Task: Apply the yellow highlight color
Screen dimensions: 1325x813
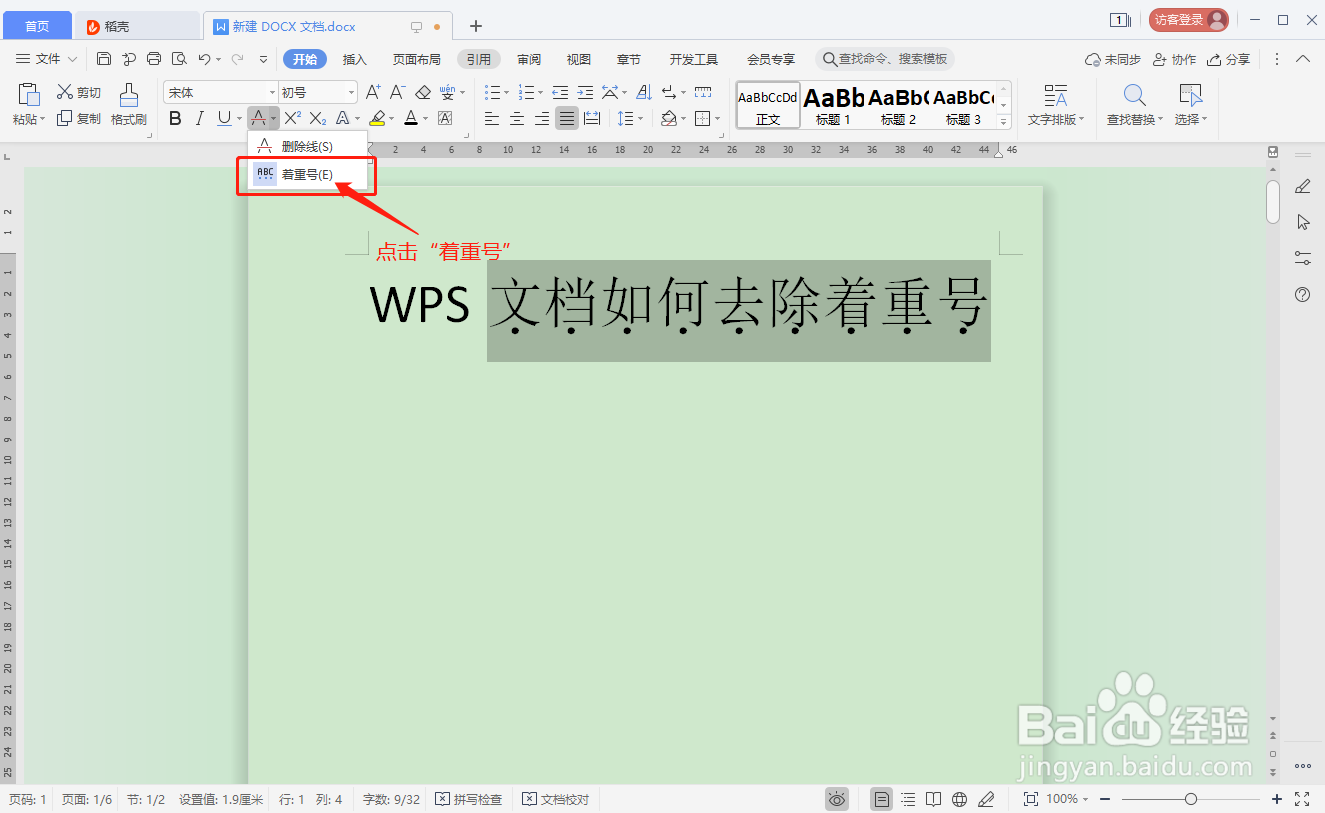Action: coord(377,119)
